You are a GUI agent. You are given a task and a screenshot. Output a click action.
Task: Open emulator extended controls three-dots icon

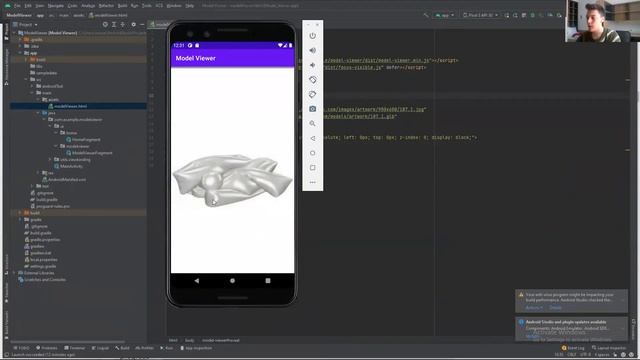click(312, 182)
